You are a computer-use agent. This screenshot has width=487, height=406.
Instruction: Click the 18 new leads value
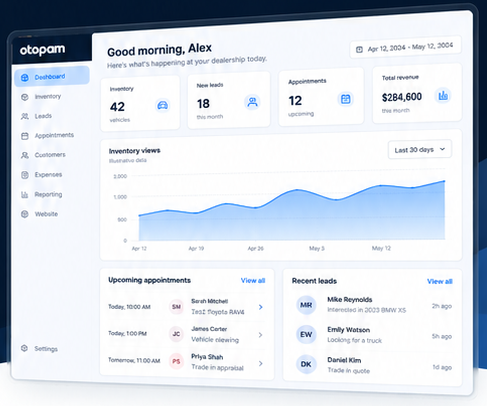pos(203,104)
